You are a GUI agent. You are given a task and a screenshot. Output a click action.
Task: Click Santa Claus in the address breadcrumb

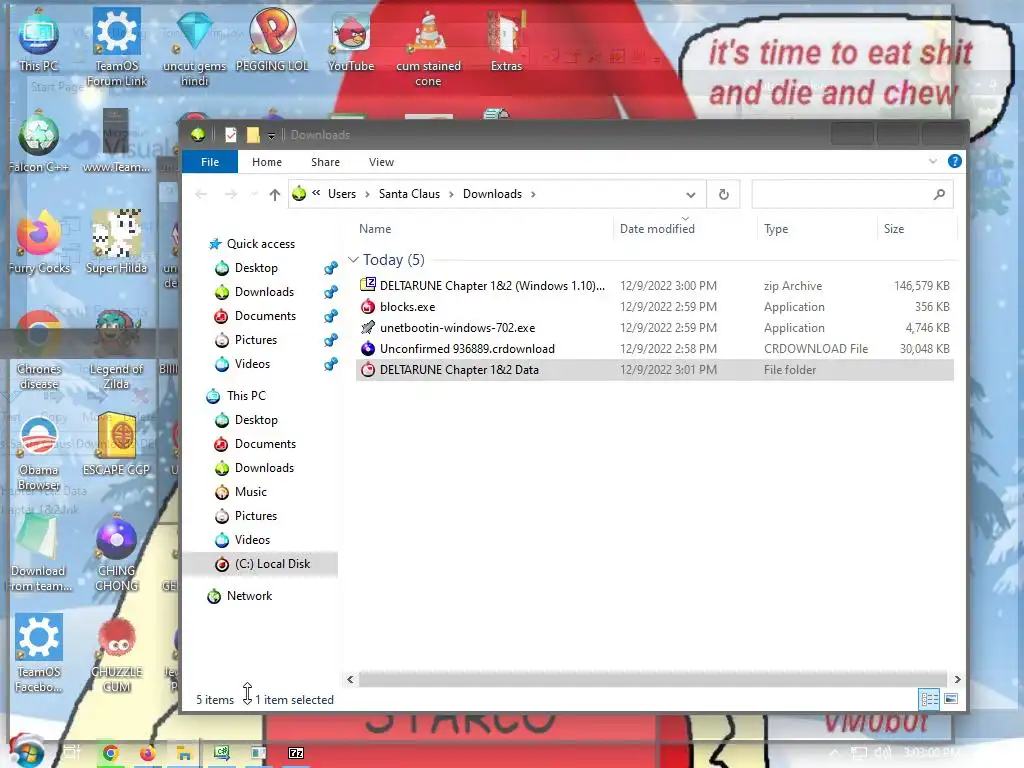(x=409, y=194)
